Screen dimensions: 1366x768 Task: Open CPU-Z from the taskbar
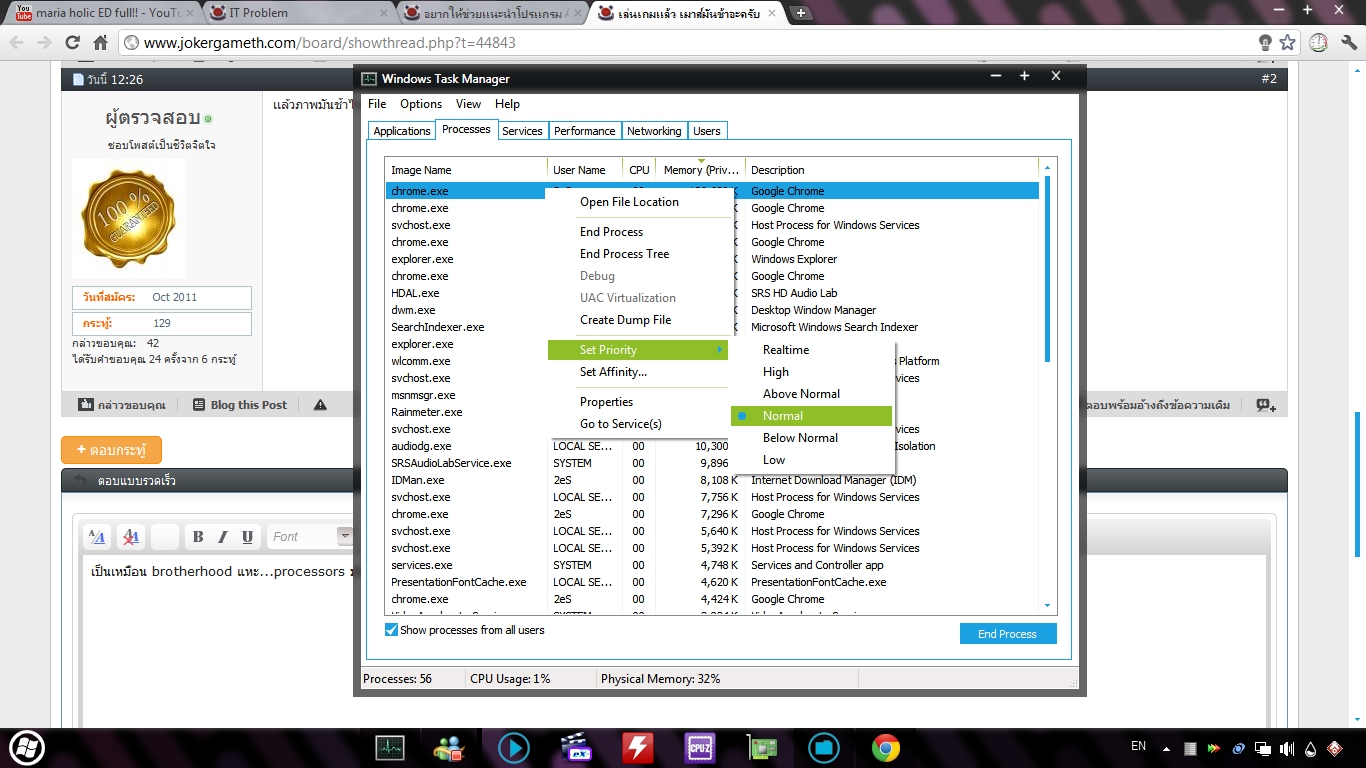pyautogui.click(x=699, y=747)
